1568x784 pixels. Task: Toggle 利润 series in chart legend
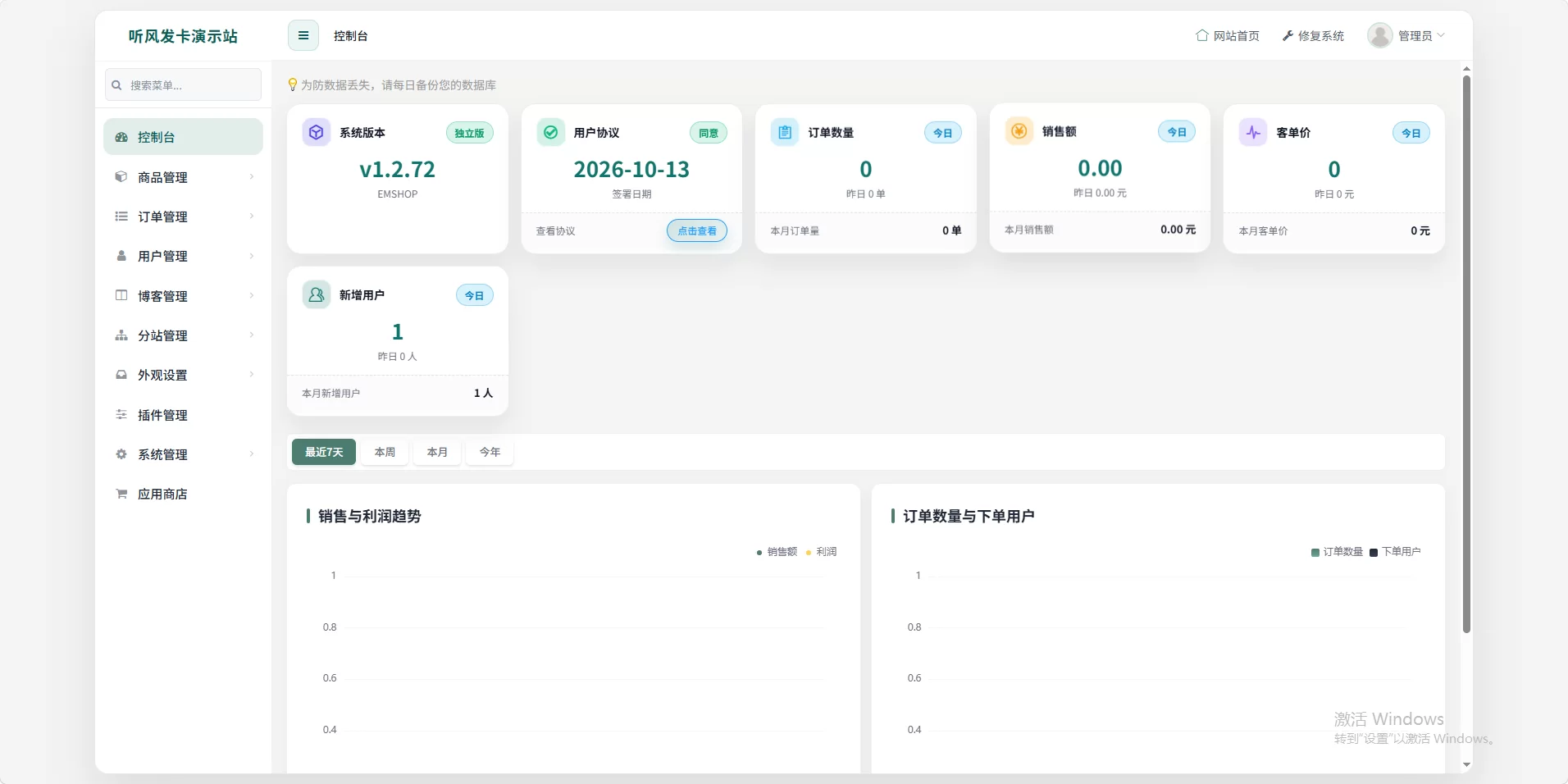[x=821, y=552]
